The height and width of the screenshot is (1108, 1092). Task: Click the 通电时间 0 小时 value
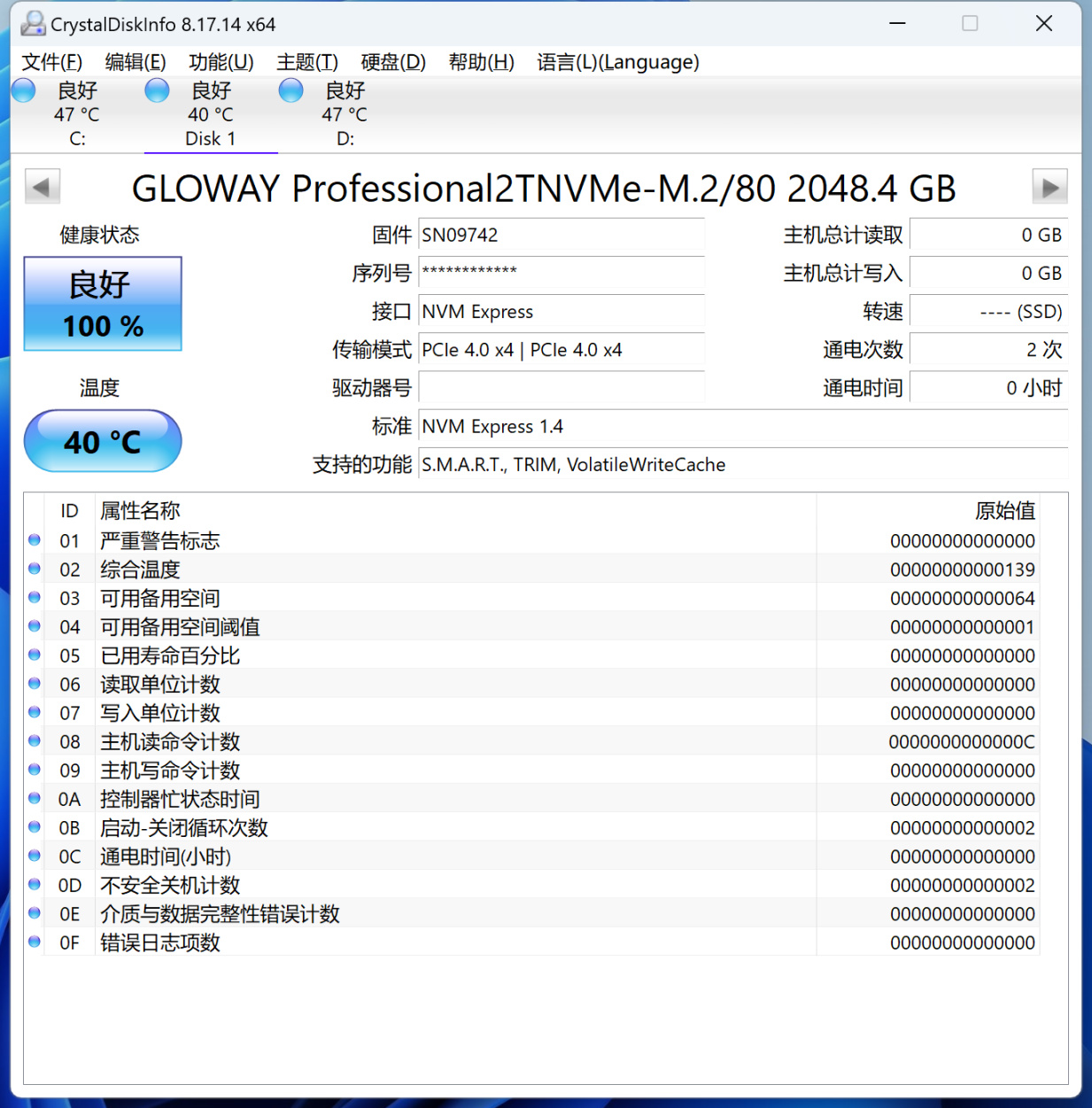[x=988, y=388]
